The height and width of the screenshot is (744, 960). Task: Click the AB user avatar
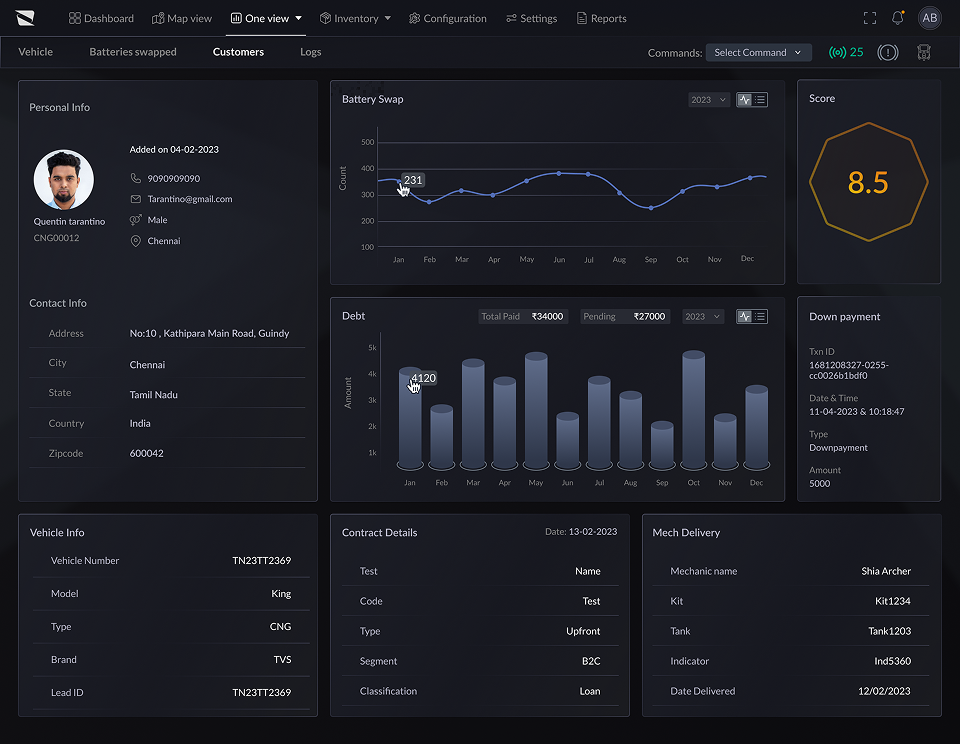coord(929,18)
